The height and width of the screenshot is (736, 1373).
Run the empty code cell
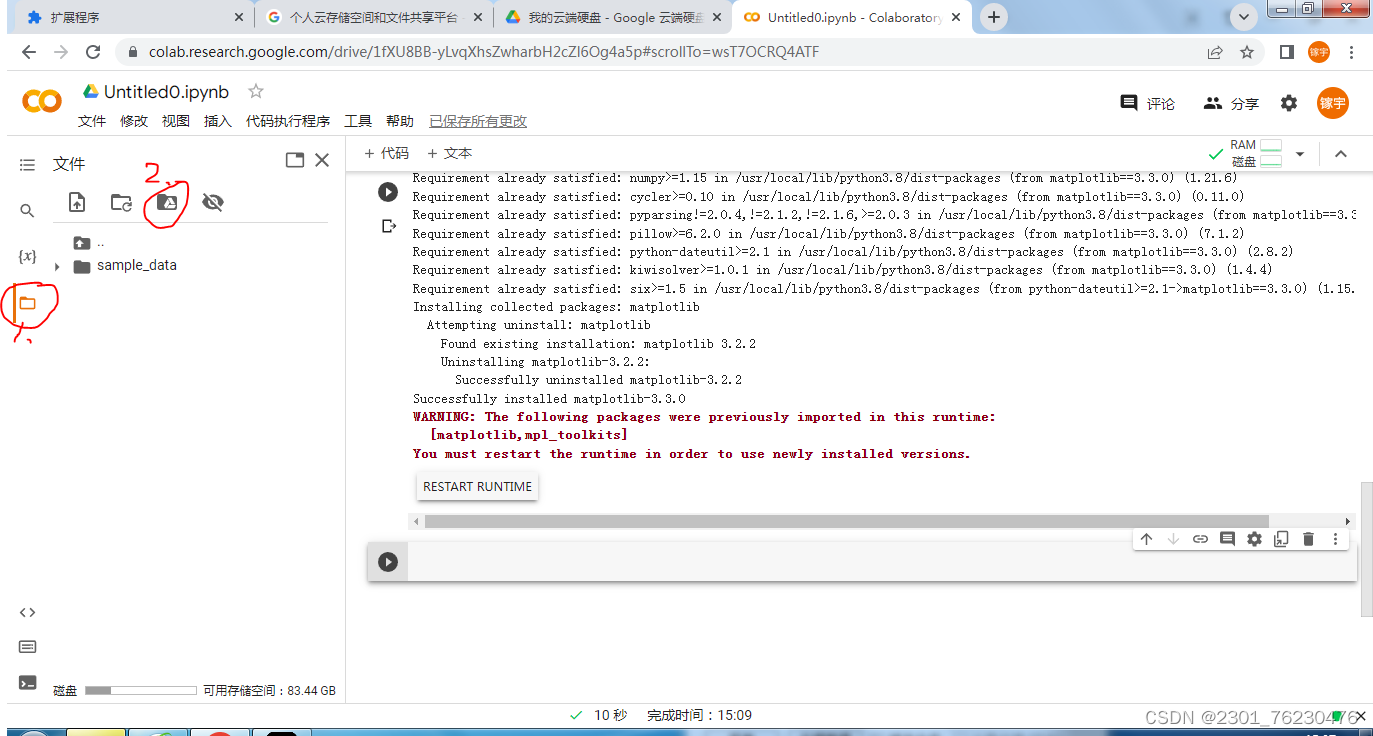tap(387, 561)
